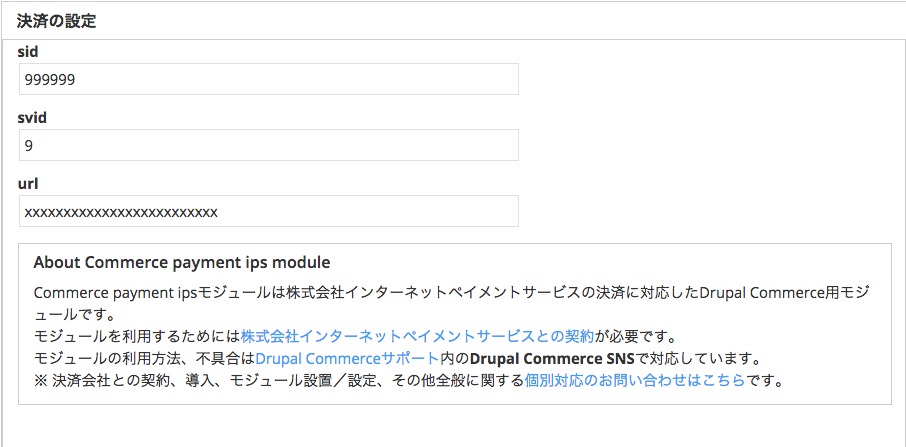The width and height of the screenshot is (906, 447).
Task: Focus the svid input field
Action: pyautogui.click(x=268, y=145)
